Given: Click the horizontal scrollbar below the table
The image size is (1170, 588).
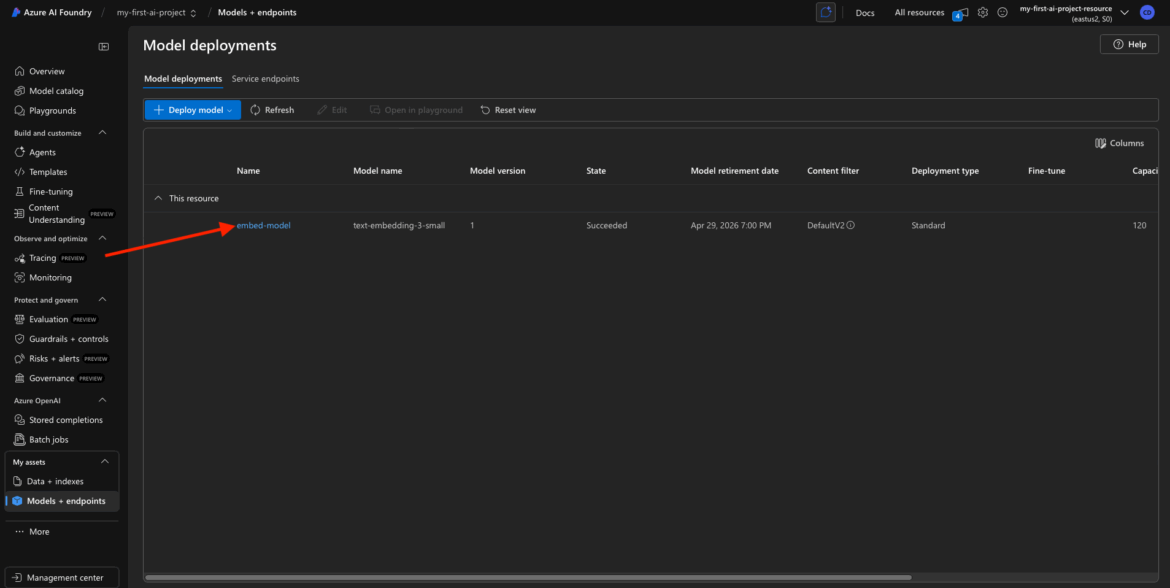Looking at the screenshot, I should tap(528, 577).
